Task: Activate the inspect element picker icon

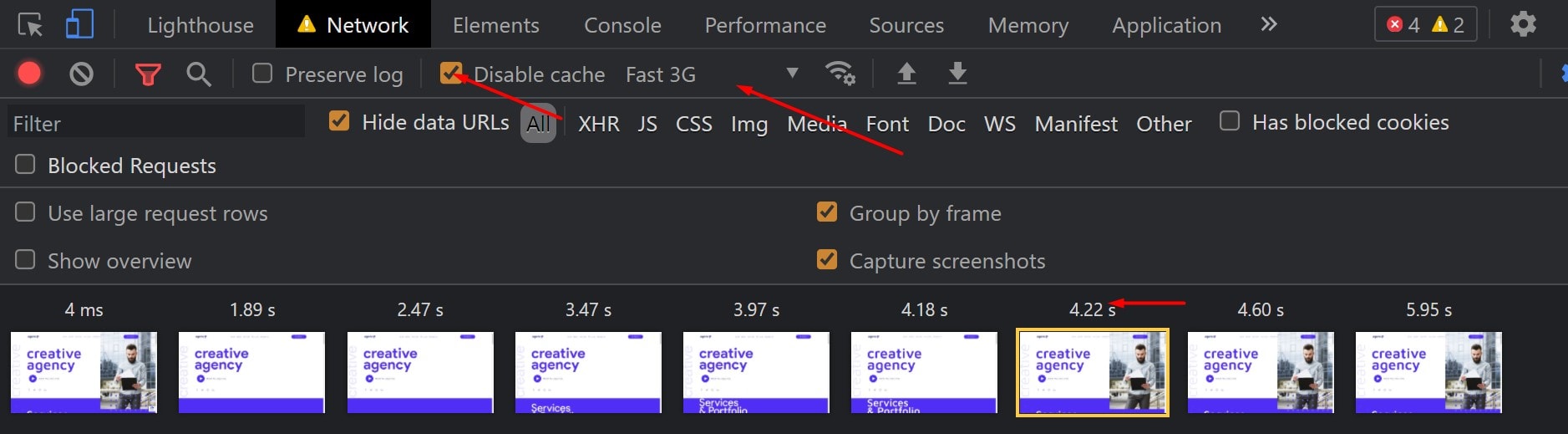Action: coord(30,25)
